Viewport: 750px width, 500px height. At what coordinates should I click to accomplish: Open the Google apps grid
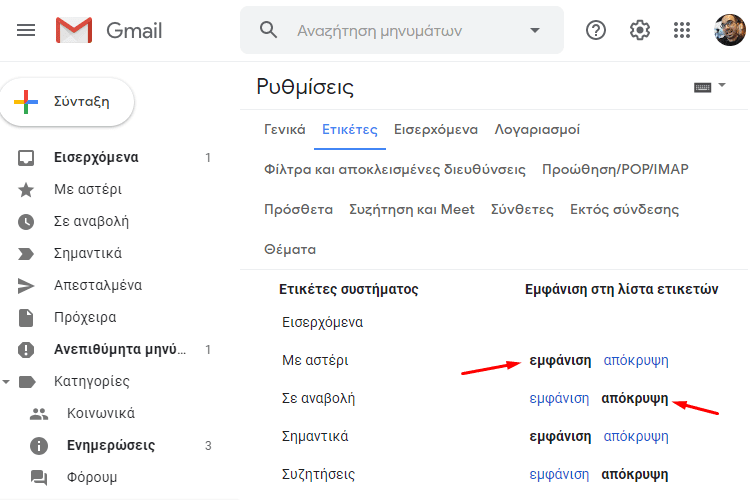(x=682, y=30)
